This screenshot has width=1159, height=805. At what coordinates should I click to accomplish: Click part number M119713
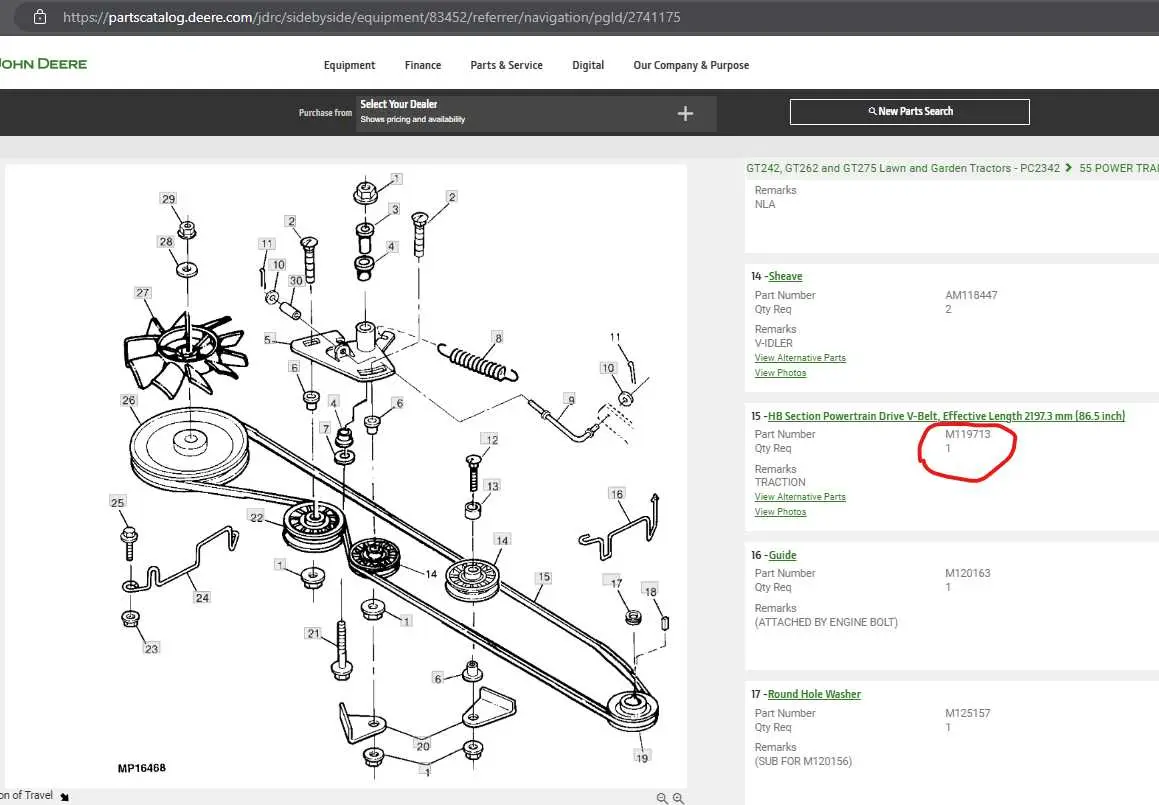tap(967, 434)
